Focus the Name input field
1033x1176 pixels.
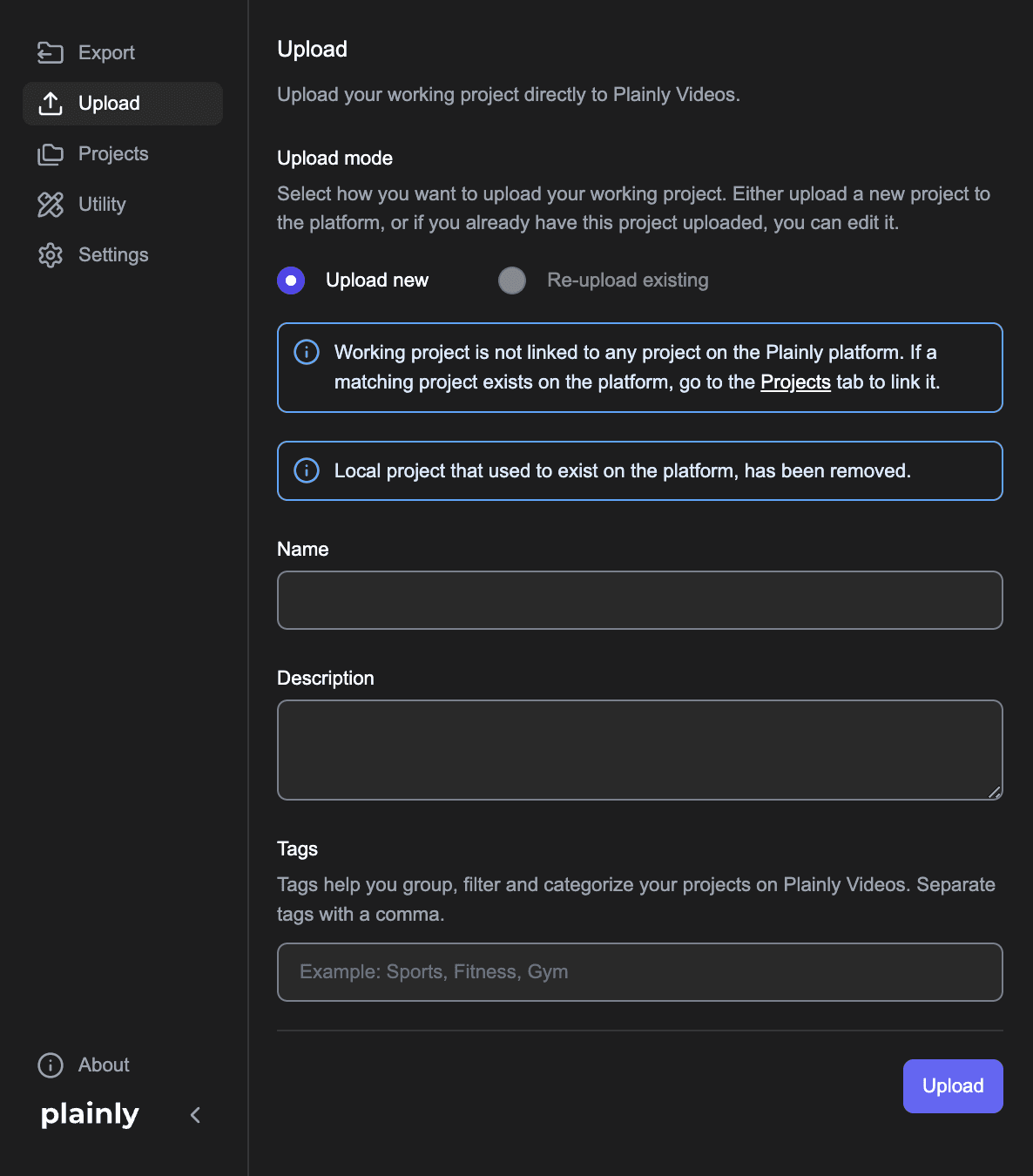(x=640, y=600)
